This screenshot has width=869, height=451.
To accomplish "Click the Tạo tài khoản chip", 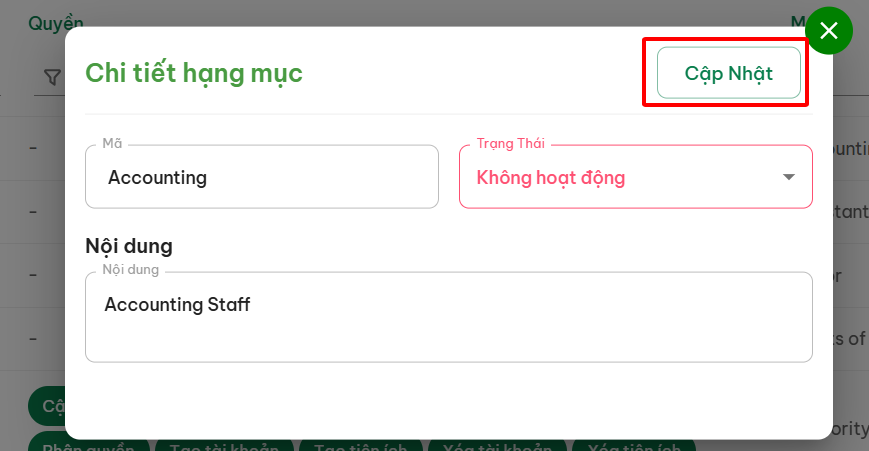I will [224, 445].
